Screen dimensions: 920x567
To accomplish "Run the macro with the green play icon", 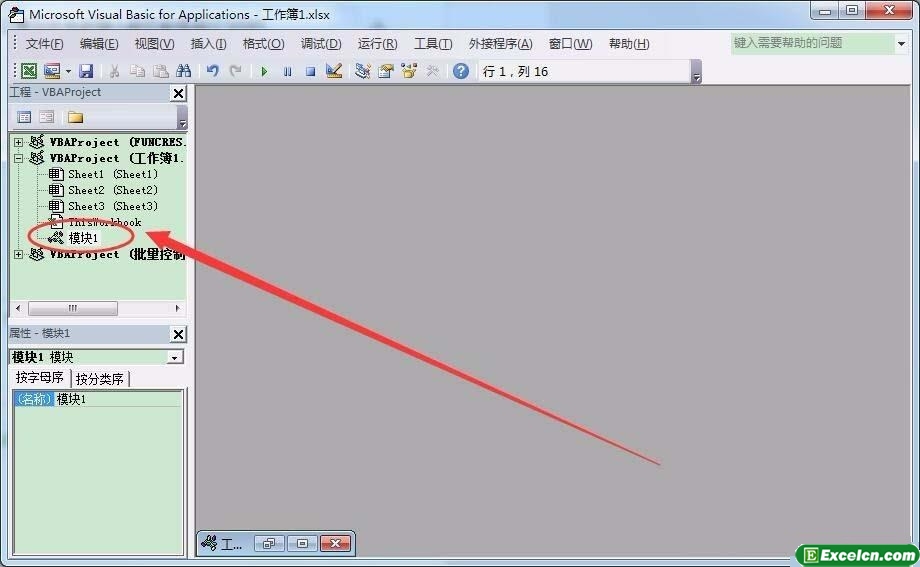I will 264,72.
